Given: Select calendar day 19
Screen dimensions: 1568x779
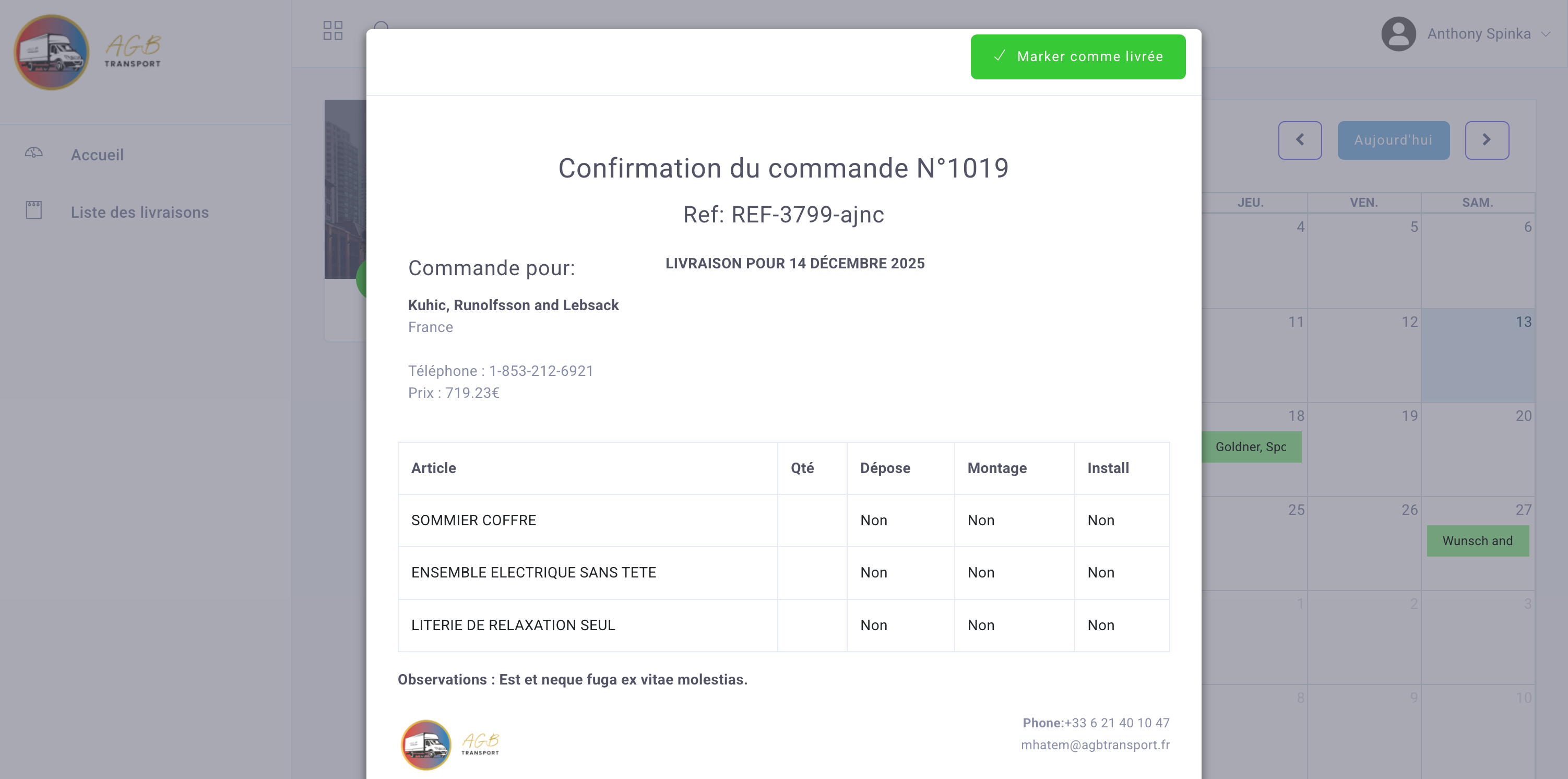Looking at the screenshot, I should coord(1364,450).
